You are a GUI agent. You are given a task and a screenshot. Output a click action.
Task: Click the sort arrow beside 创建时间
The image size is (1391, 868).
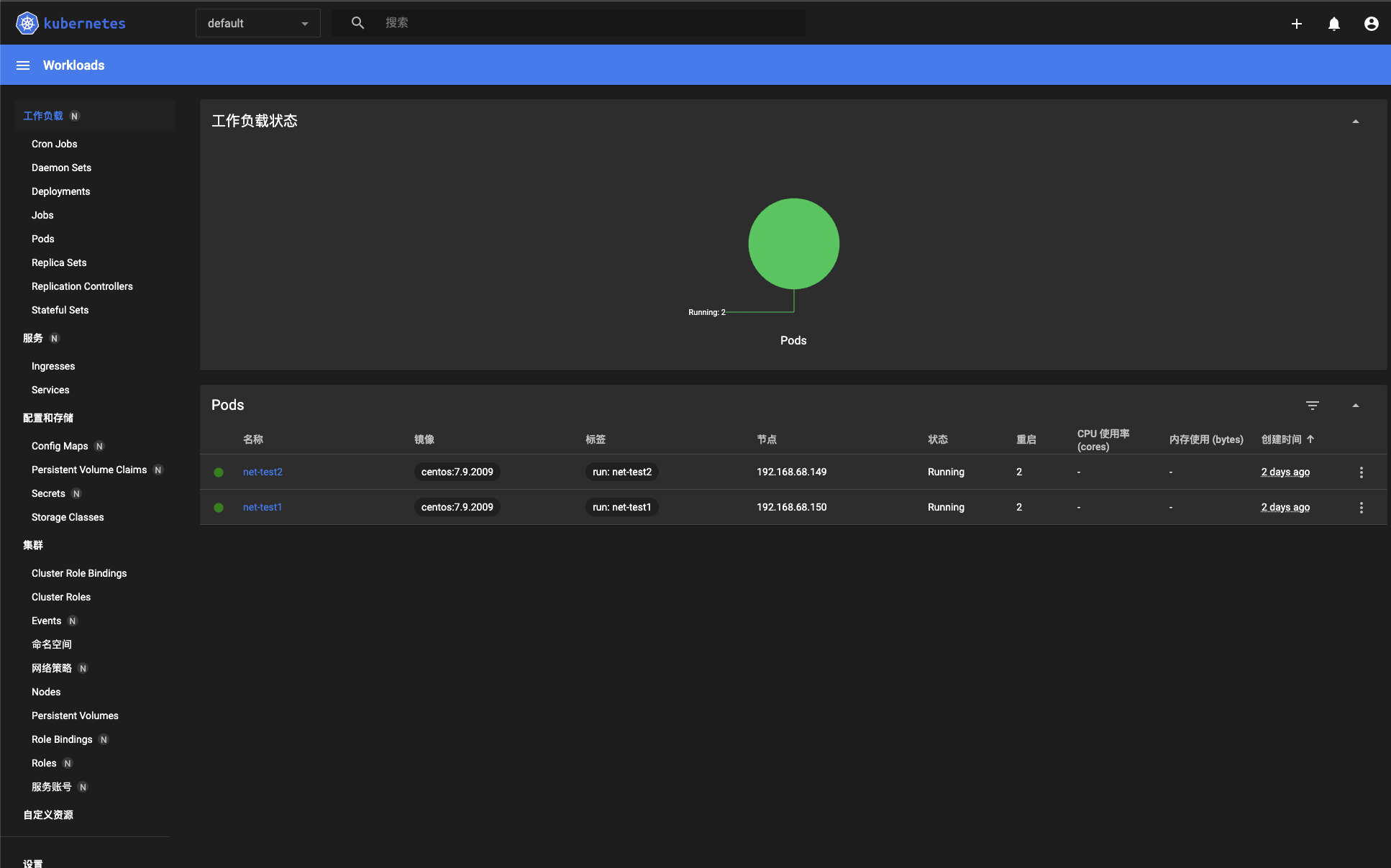pos(1310,439)
